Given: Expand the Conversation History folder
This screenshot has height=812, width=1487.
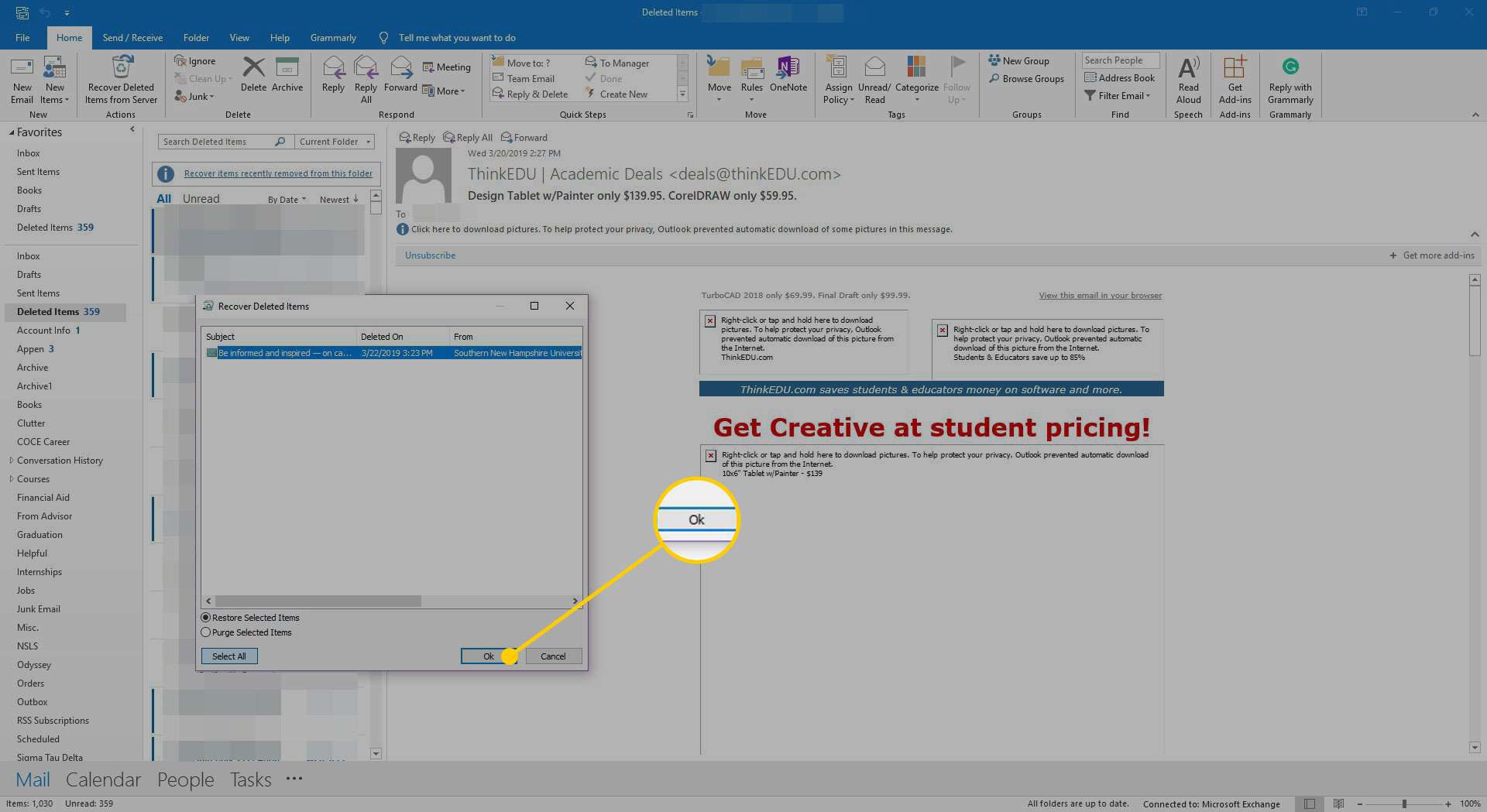Looking at the screenshot, I should click(x=11, y=461).
